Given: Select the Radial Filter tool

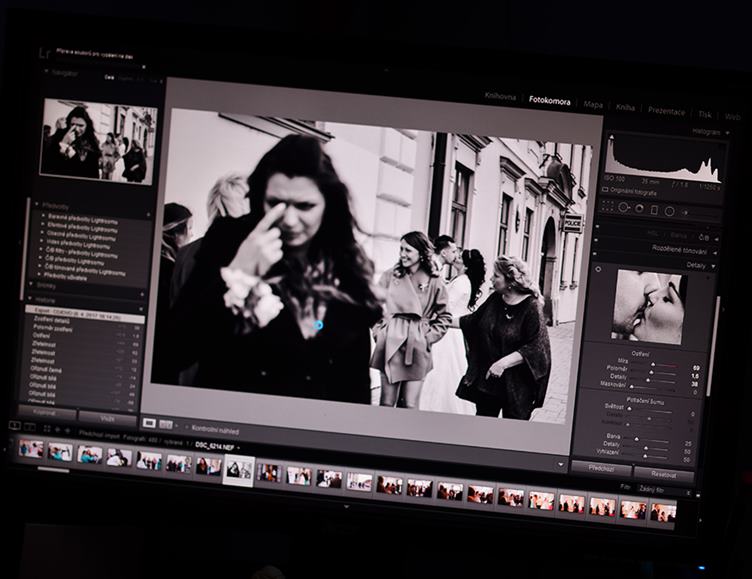Looking at the screenshot, I should 670,211.
